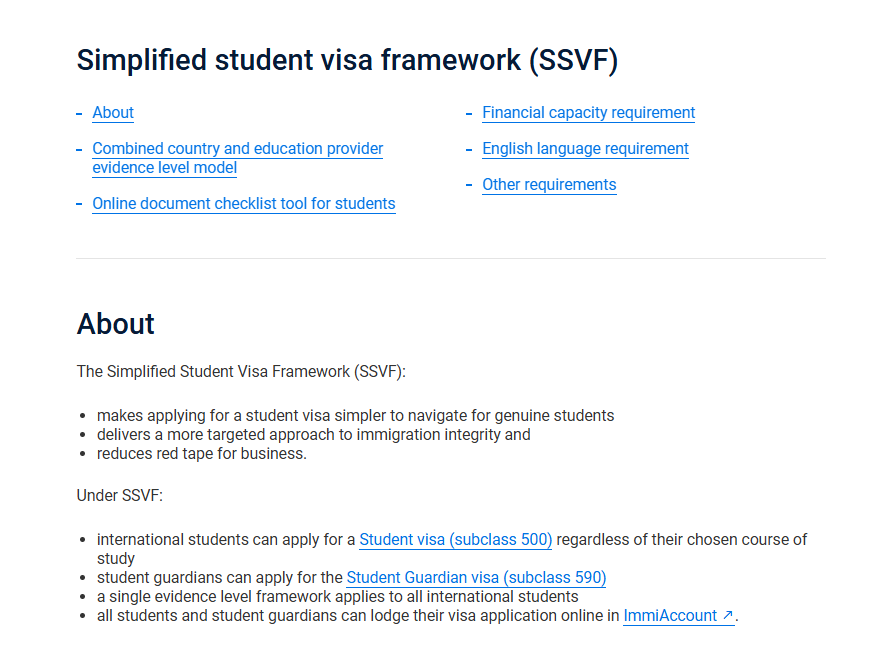Screen dimensions: 892x660
Task: Click the Simplified student visa framework (SSVF) heading
Action: 347,60
